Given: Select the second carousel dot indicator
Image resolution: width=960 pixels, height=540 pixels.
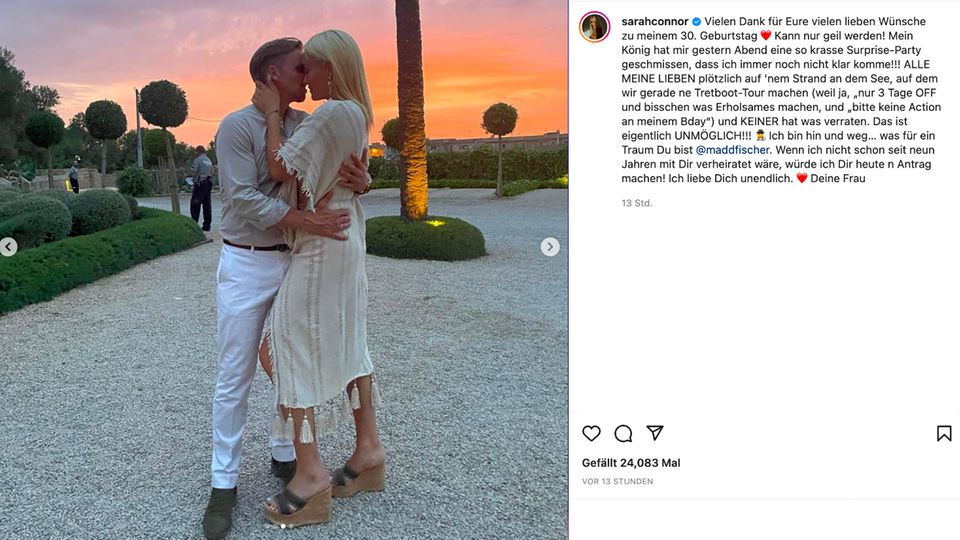Looking at the screenshot, I should (x=290, y=526).
